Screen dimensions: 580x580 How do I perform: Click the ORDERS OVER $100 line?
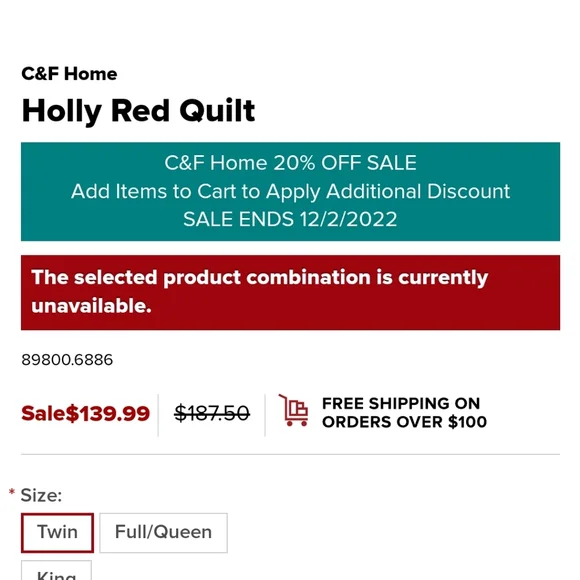[404, 422]
